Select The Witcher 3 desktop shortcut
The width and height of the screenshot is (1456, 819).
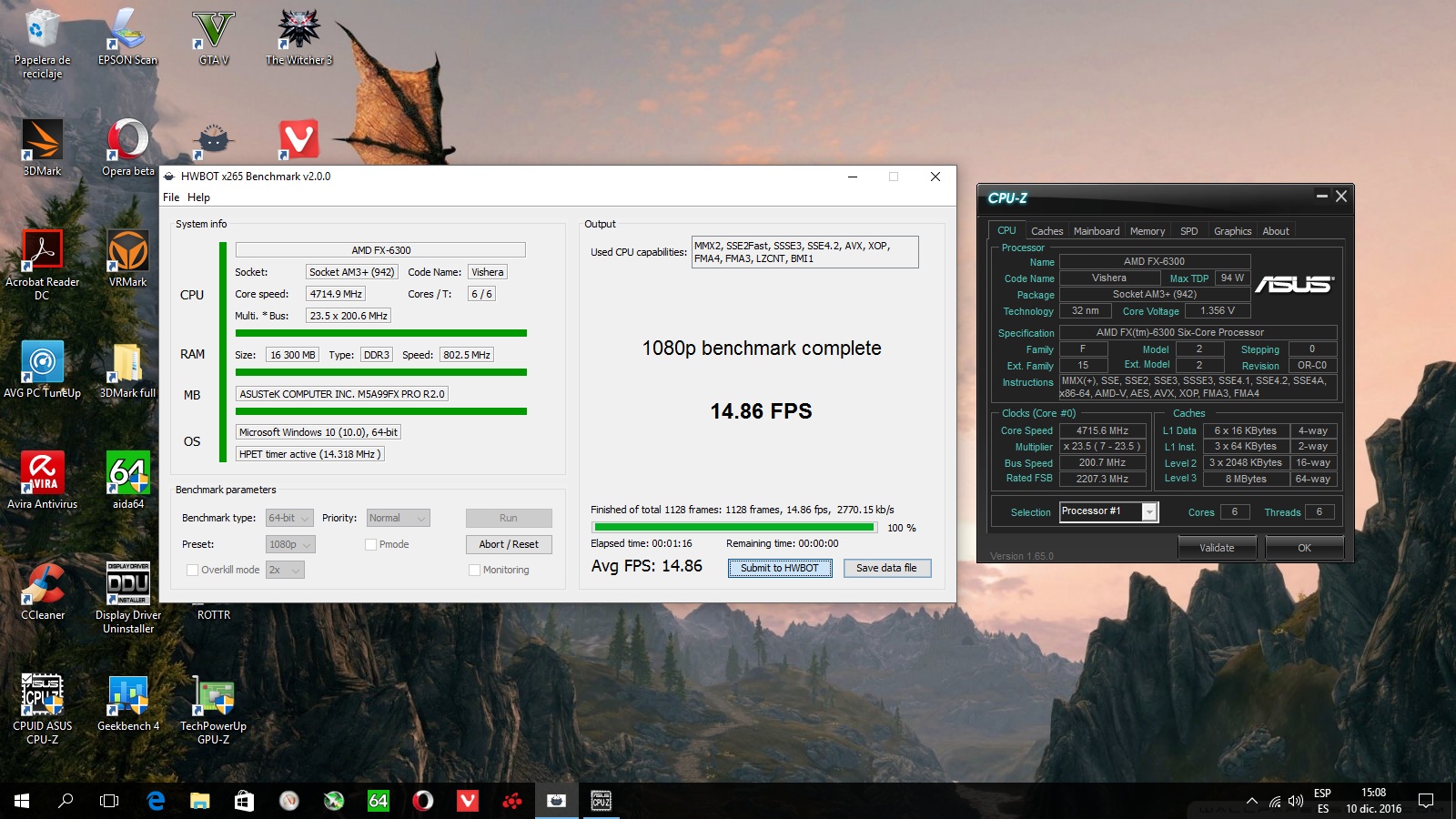coord(298,36)
